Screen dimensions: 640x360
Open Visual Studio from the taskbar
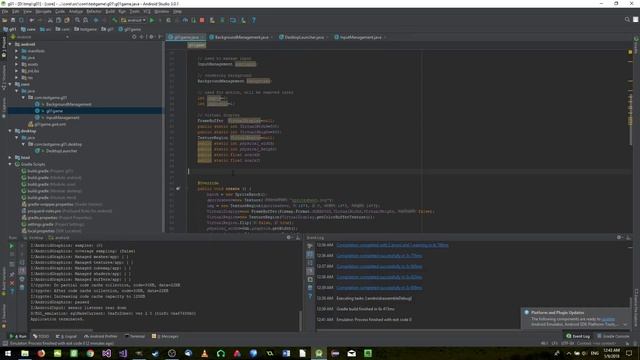107,353
